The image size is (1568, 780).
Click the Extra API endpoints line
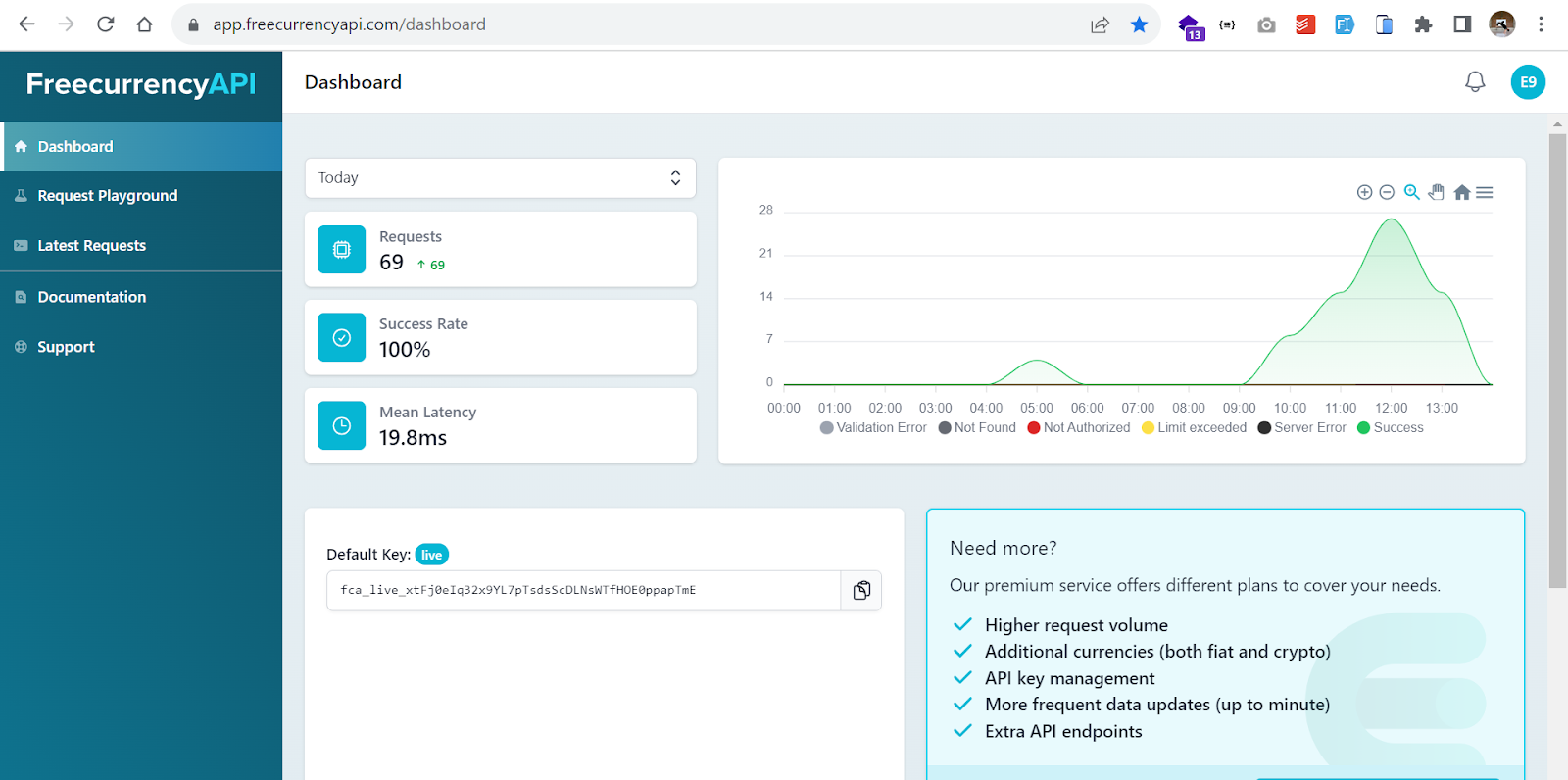[1063, 731]
